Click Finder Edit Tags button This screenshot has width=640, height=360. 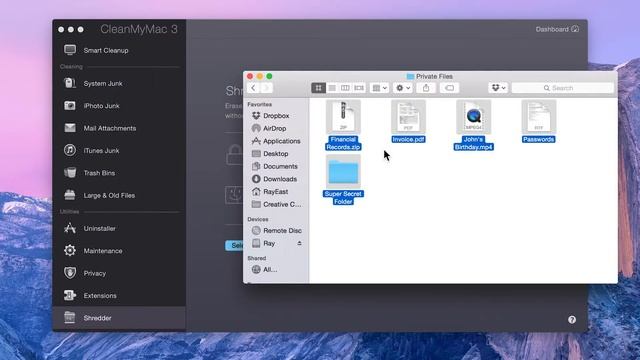[x=449, y=88]
